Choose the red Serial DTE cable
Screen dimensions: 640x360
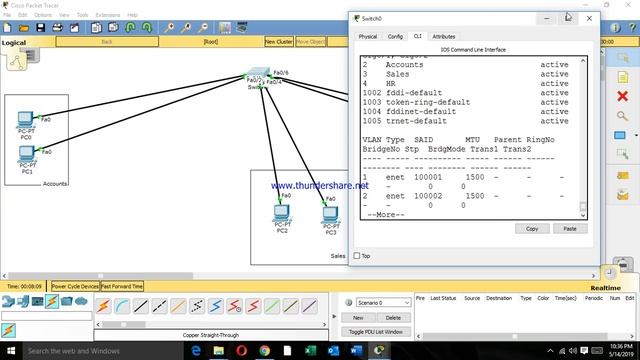coord(253,306)
